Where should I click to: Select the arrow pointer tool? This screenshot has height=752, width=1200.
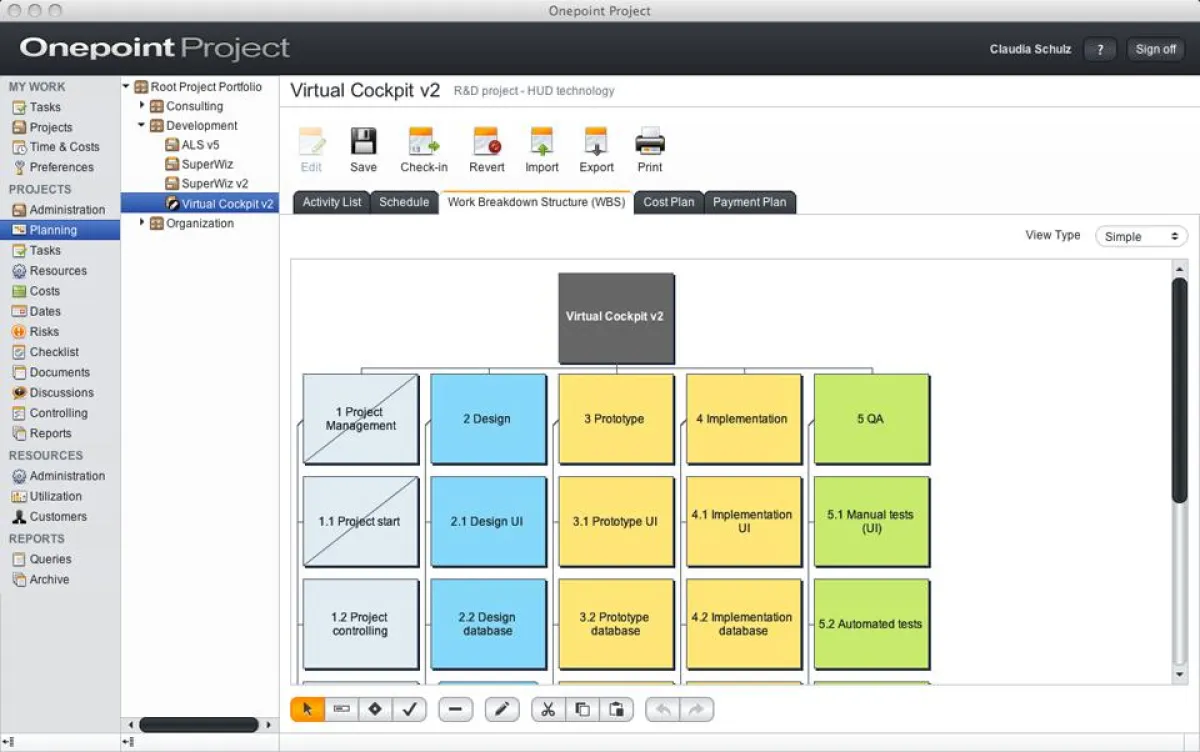307,709
